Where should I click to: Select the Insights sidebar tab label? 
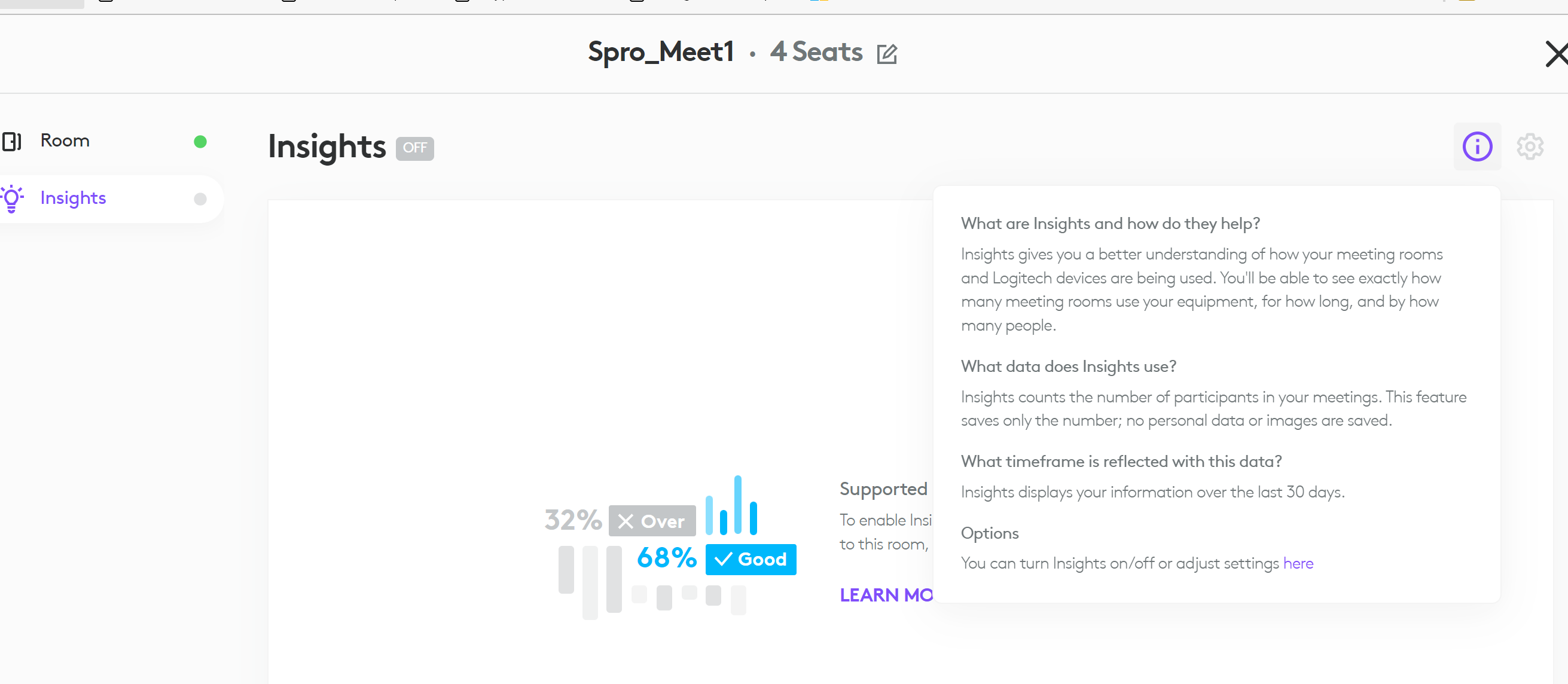tap(73, 198)
